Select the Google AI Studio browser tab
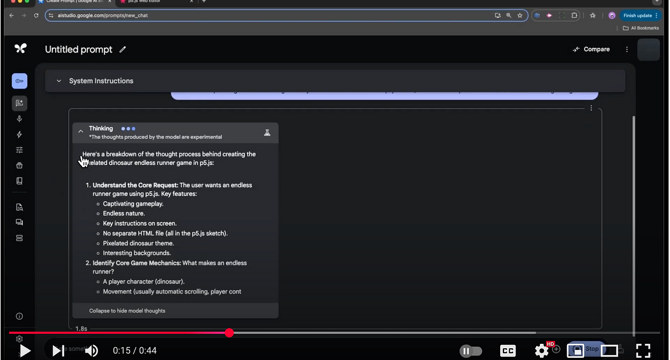Image resolution: width=670 pixels, height=360 pixels. click(x=74, y=1)
